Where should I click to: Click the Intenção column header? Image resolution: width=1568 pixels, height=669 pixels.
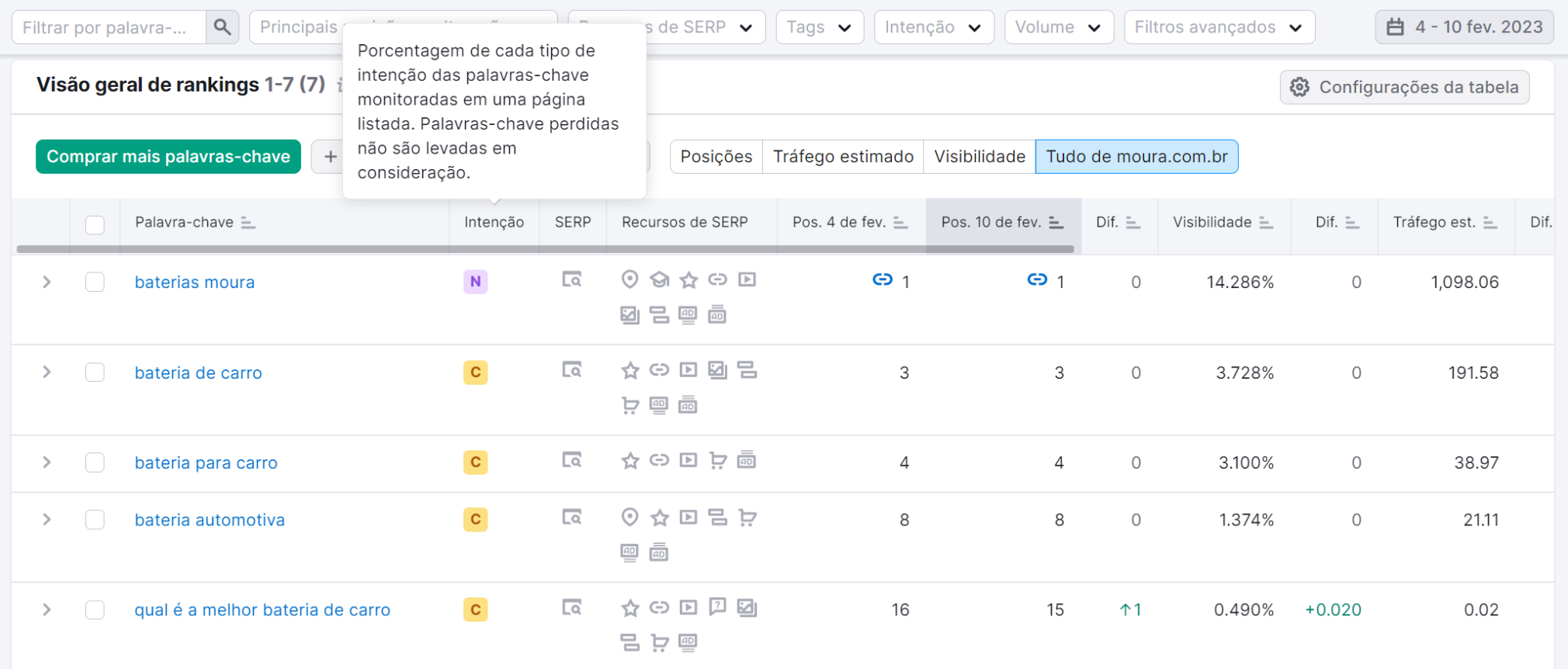pos(494,223)
